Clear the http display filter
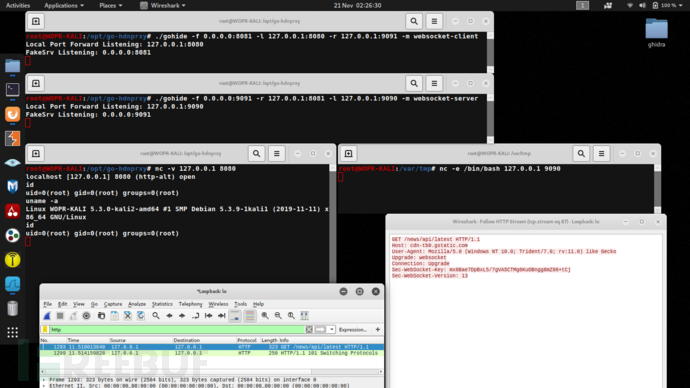690x388 pixels. point(309,329)
